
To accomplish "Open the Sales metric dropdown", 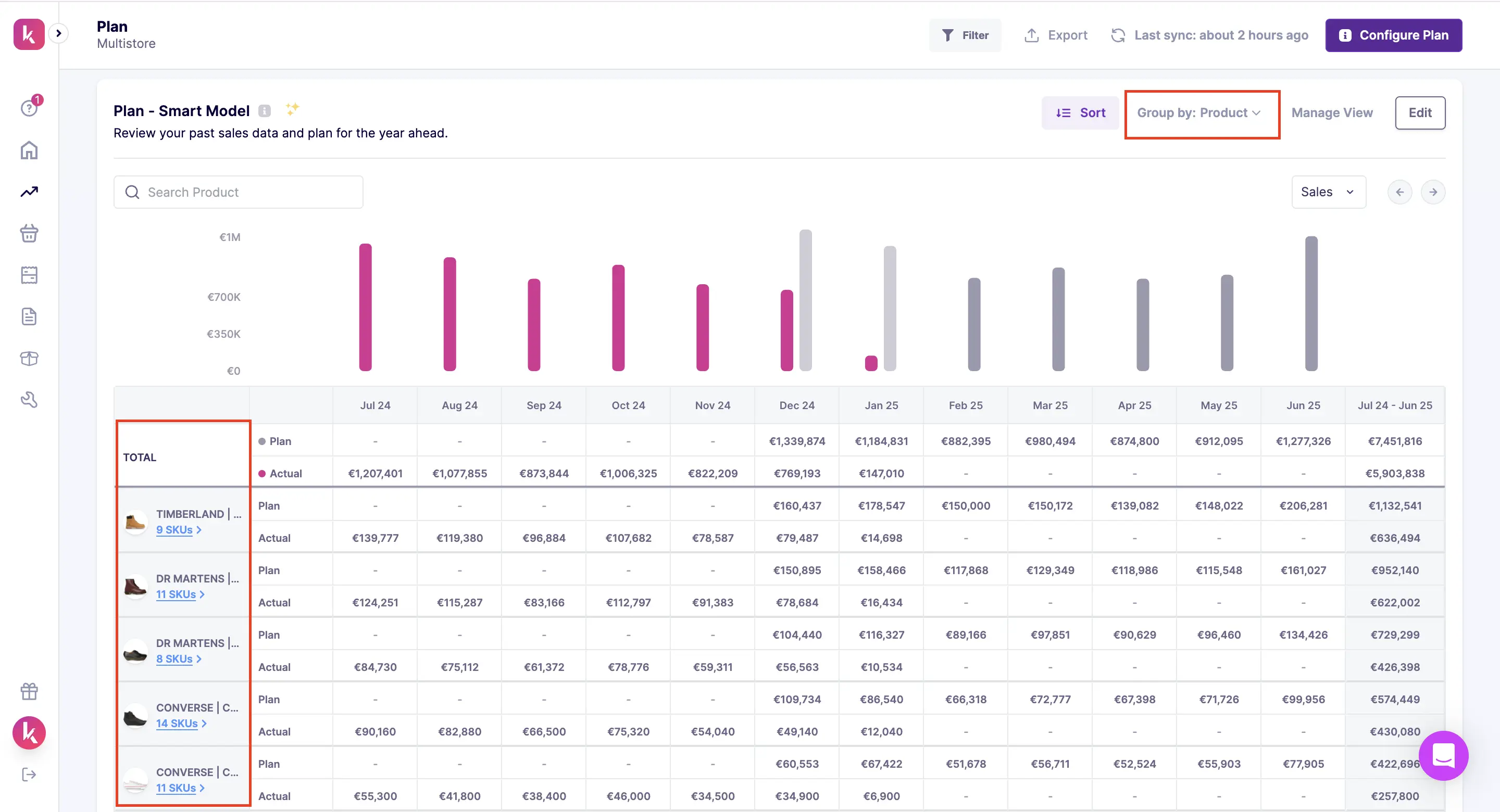I will click(x=1328, y=192).
